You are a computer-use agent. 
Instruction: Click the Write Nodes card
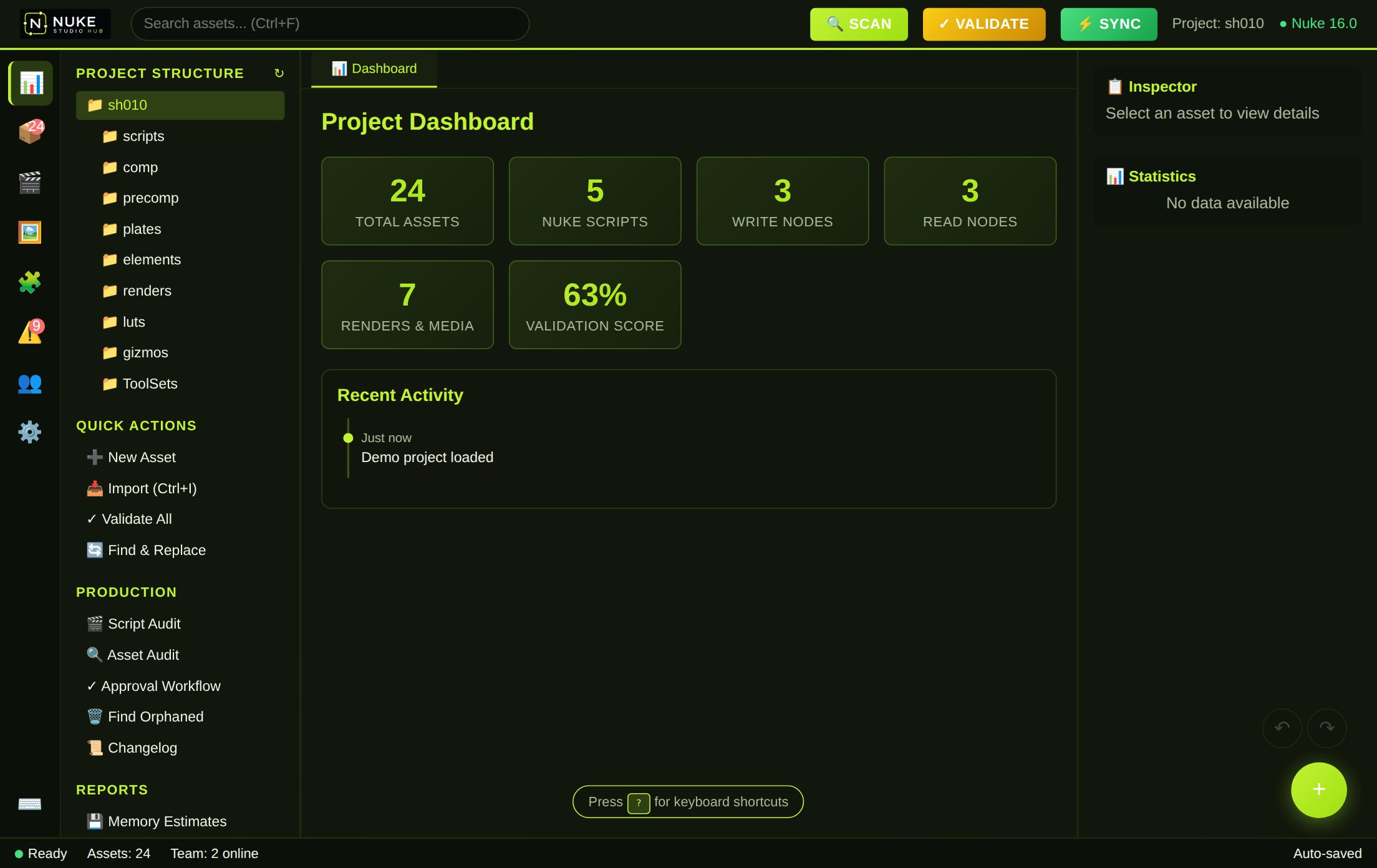783,201
